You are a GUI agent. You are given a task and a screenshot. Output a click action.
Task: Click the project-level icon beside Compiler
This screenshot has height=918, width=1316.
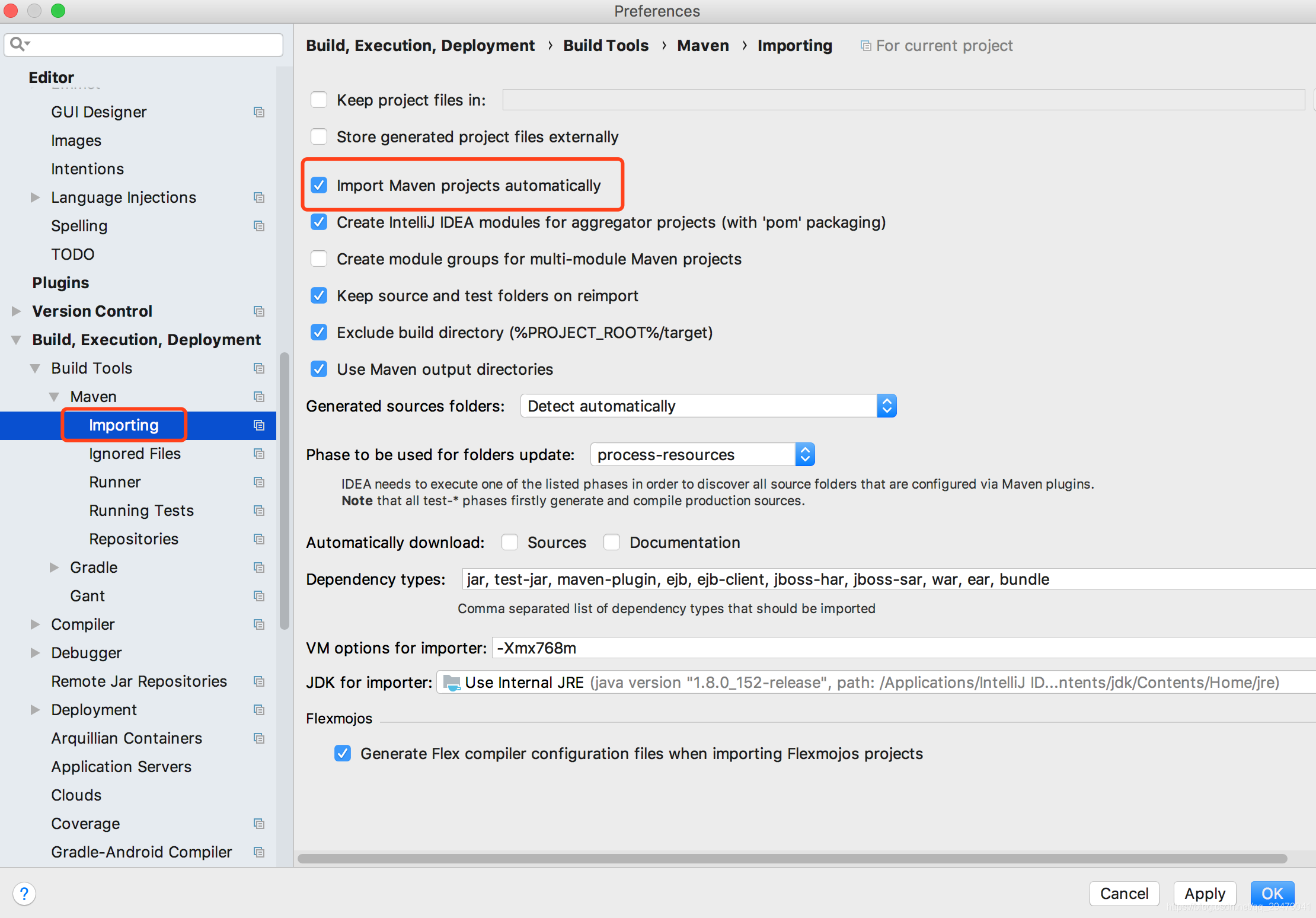pos(259,624)
